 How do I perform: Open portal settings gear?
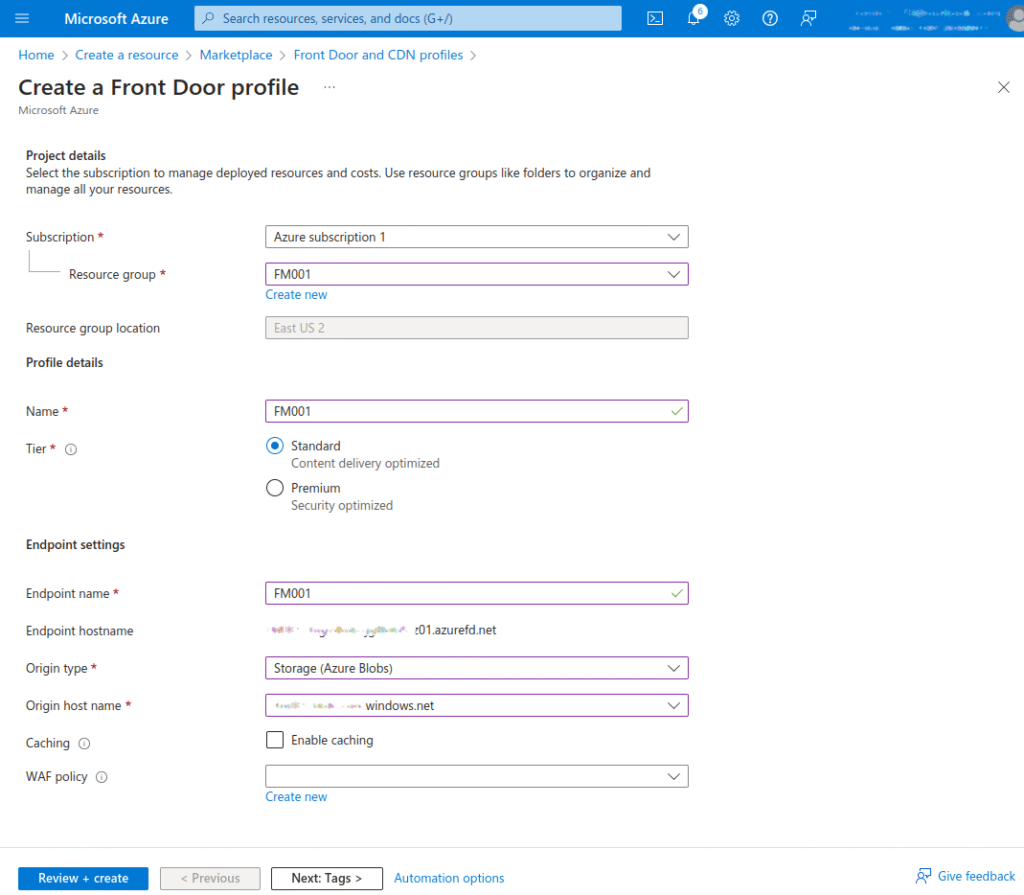tap(731, 18)
